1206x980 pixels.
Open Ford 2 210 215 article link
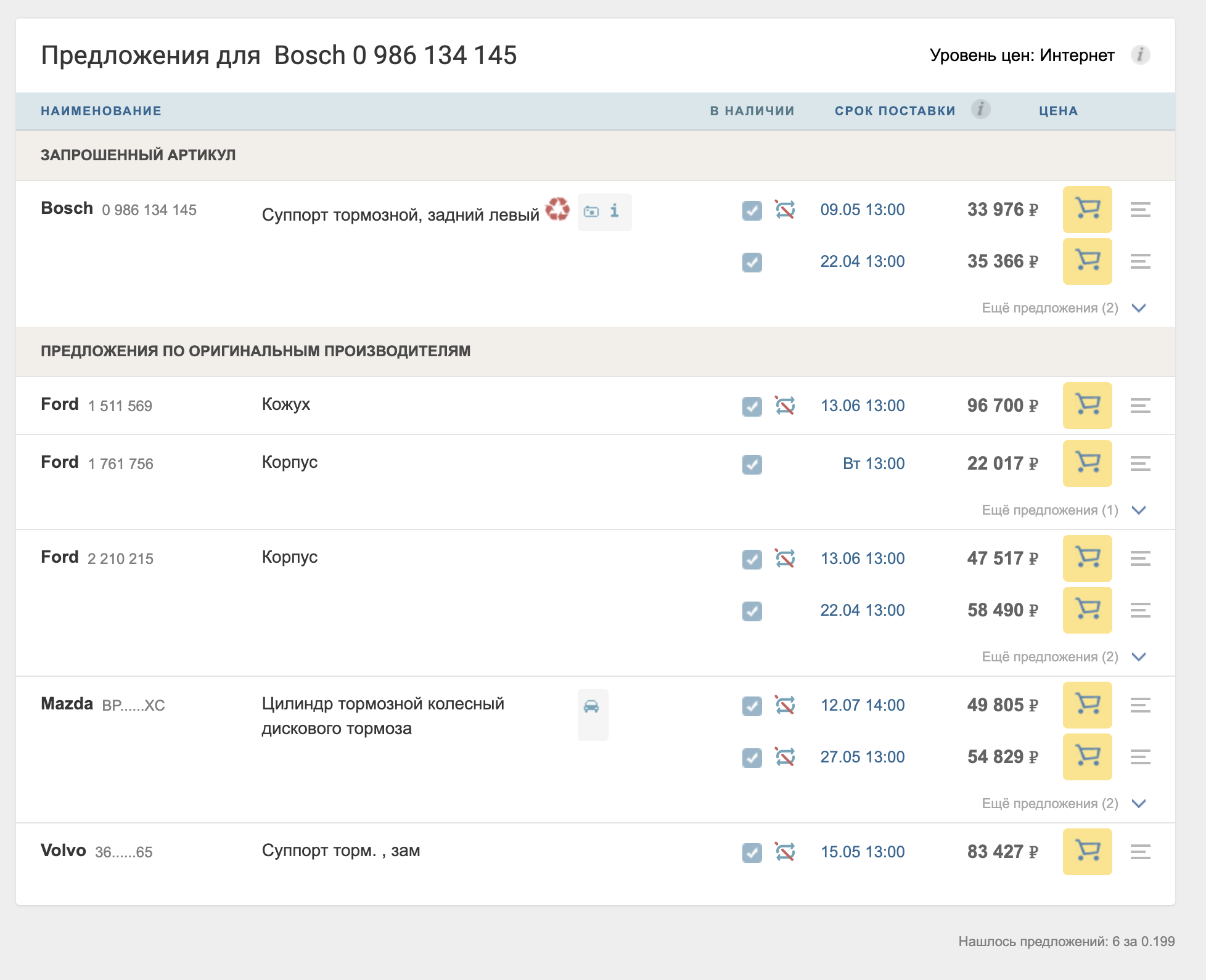tap(120, 559)
